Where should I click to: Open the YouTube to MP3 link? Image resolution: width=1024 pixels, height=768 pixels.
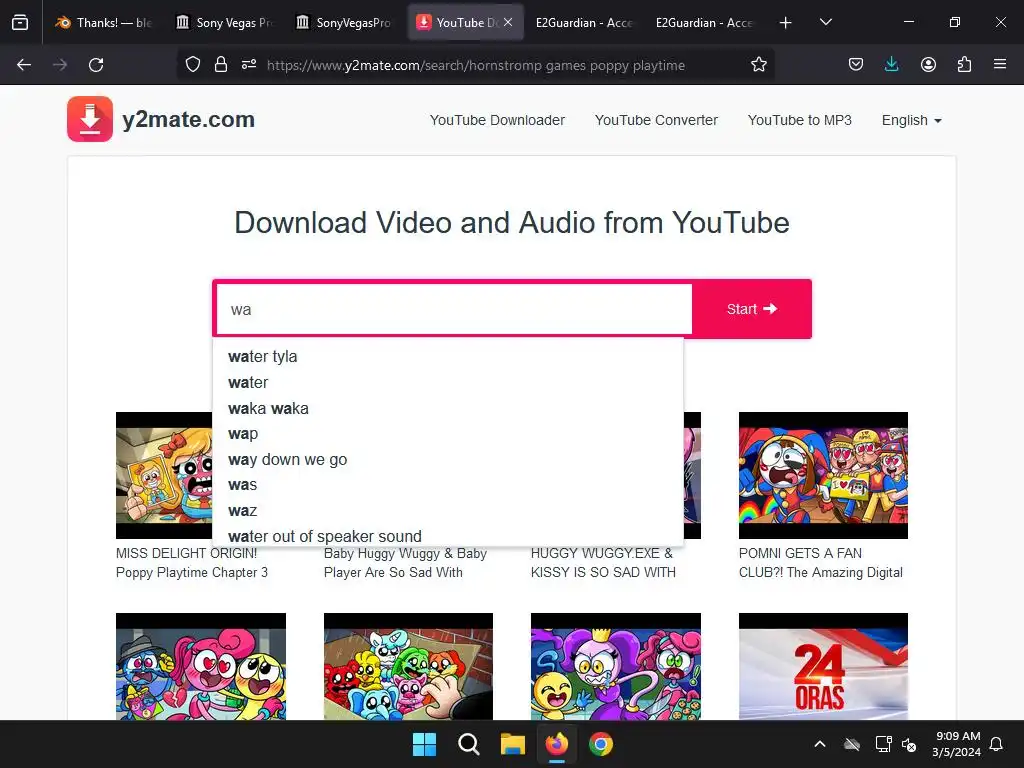click(799, 120)
